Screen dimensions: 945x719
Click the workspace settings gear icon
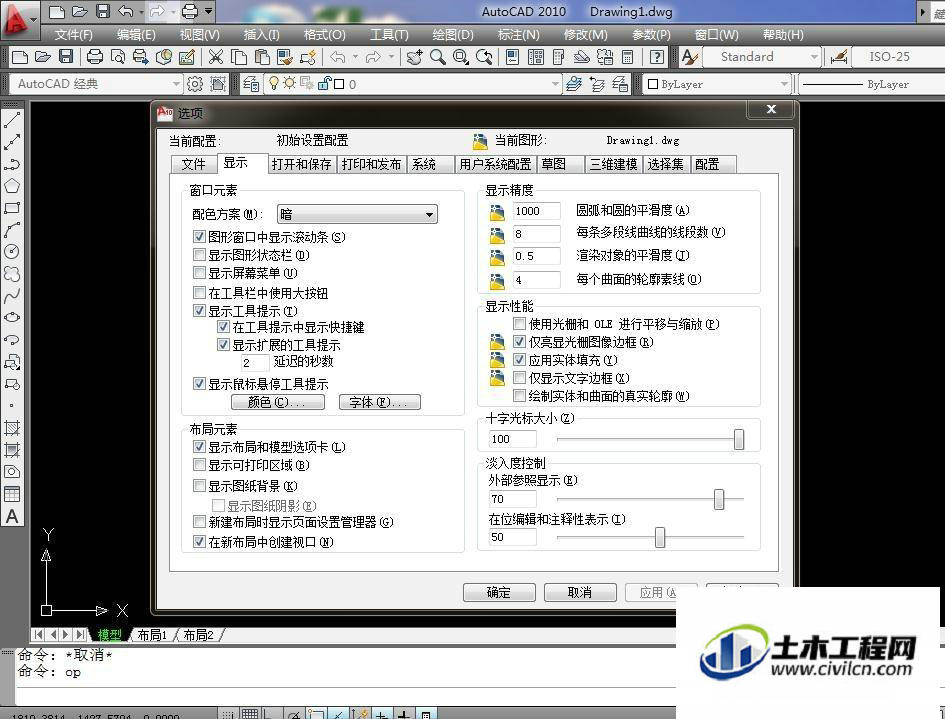[195, 84]
